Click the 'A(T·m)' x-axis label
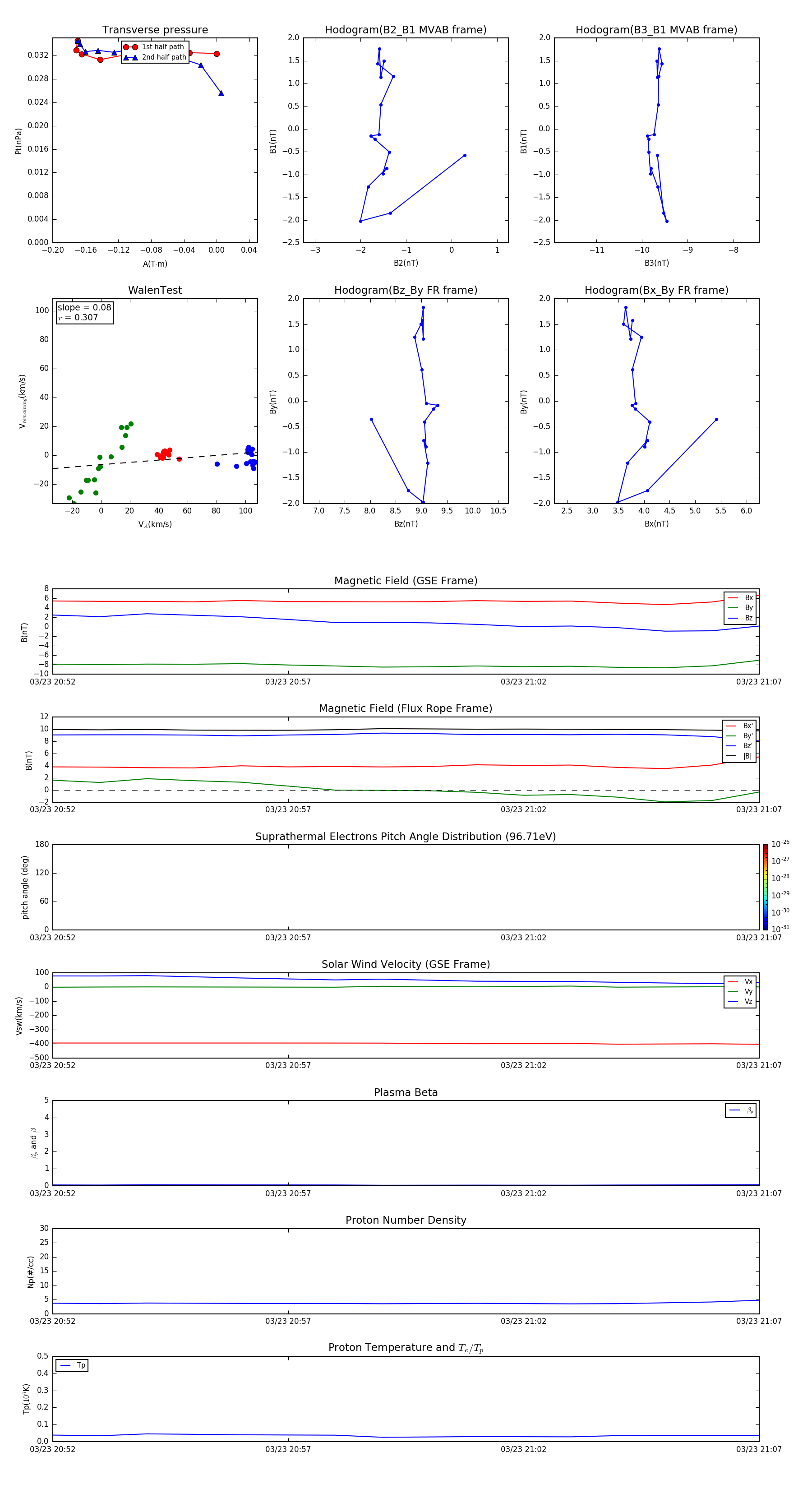 pyautogui.click(x=155, y=264)
